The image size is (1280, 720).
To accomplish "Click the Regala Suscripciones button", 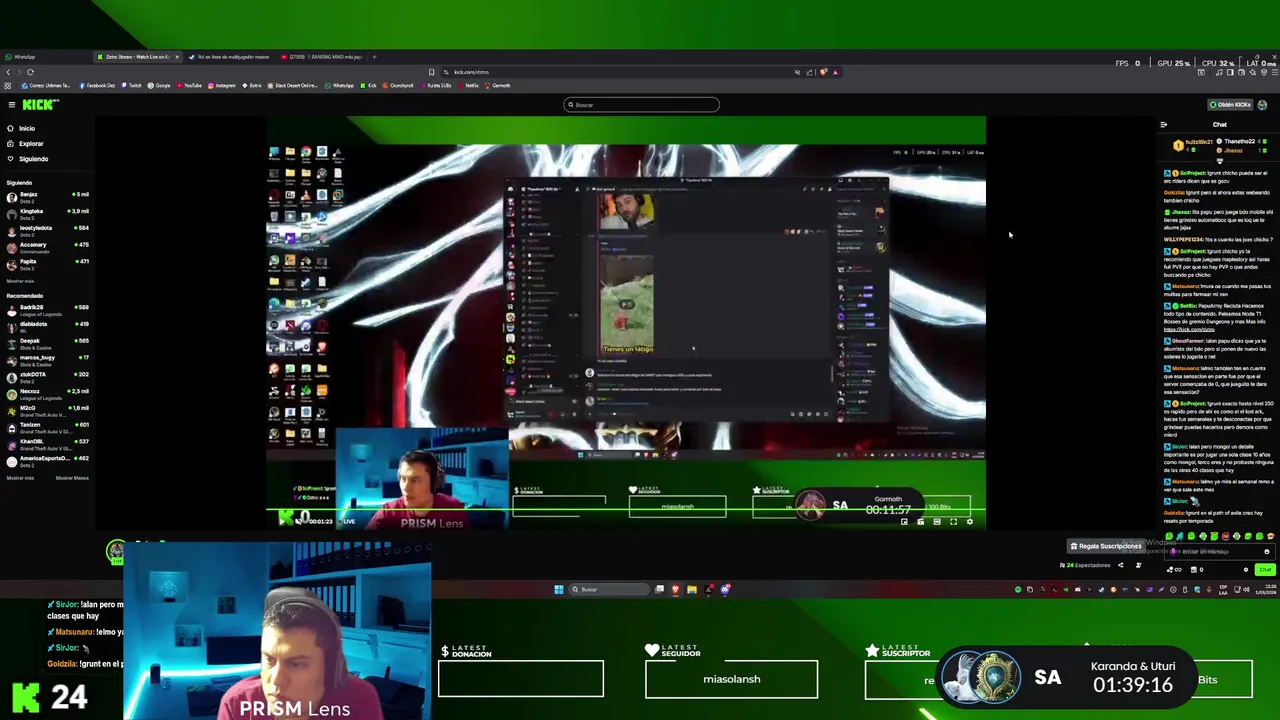I will (x=1106, y=547).
